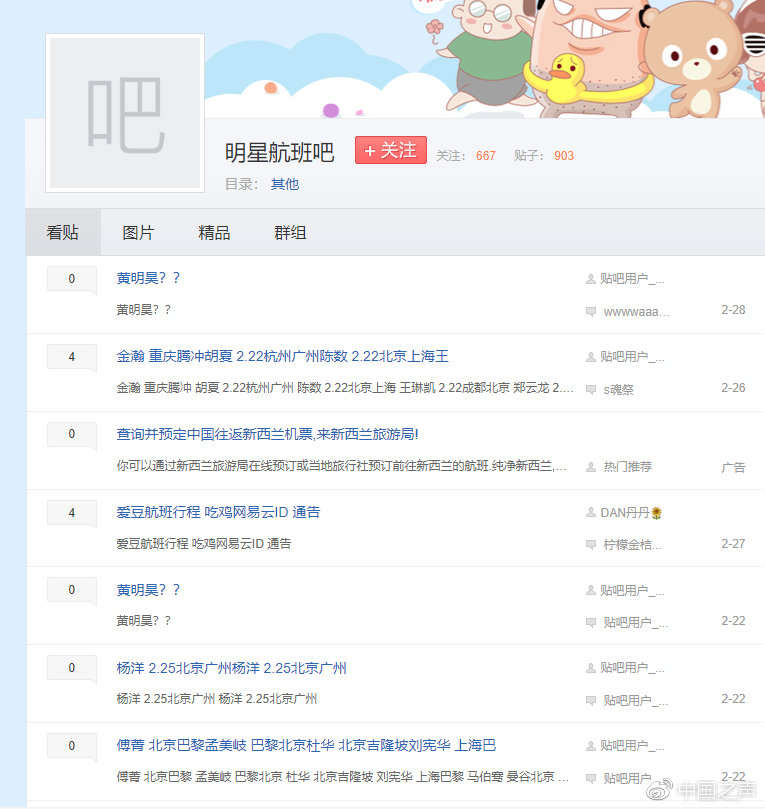Open the 明星航班吧 forum title
This screenshot has width=765, height=809.
pos(280,153)
